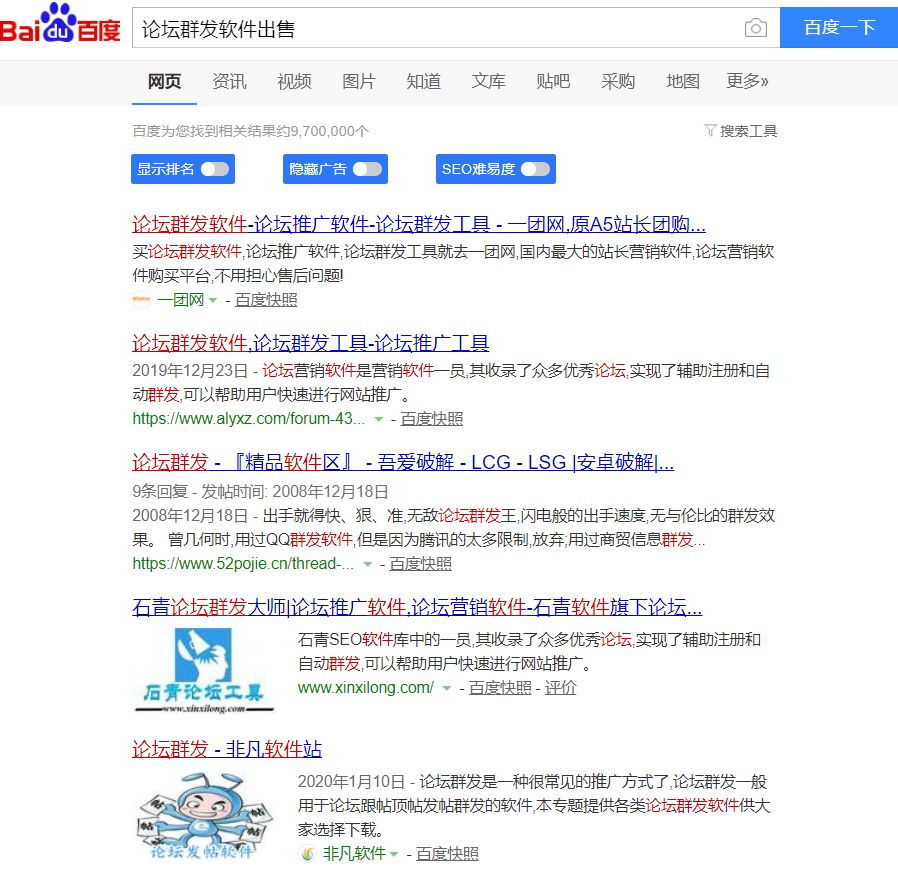The height and width of the screenshot is (877, 898).
Task: Open 百度快照 for 一团网 result
Action: click(x=266, y=300)
